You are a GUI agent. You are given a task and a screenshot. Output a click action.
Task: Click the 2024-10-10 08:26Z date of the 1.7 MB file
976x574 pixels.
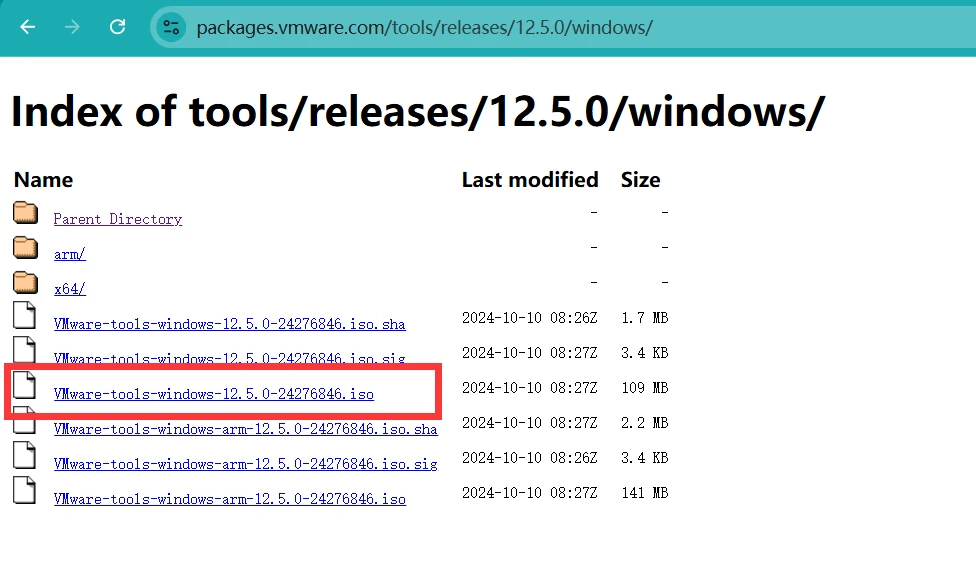[530, 318]
